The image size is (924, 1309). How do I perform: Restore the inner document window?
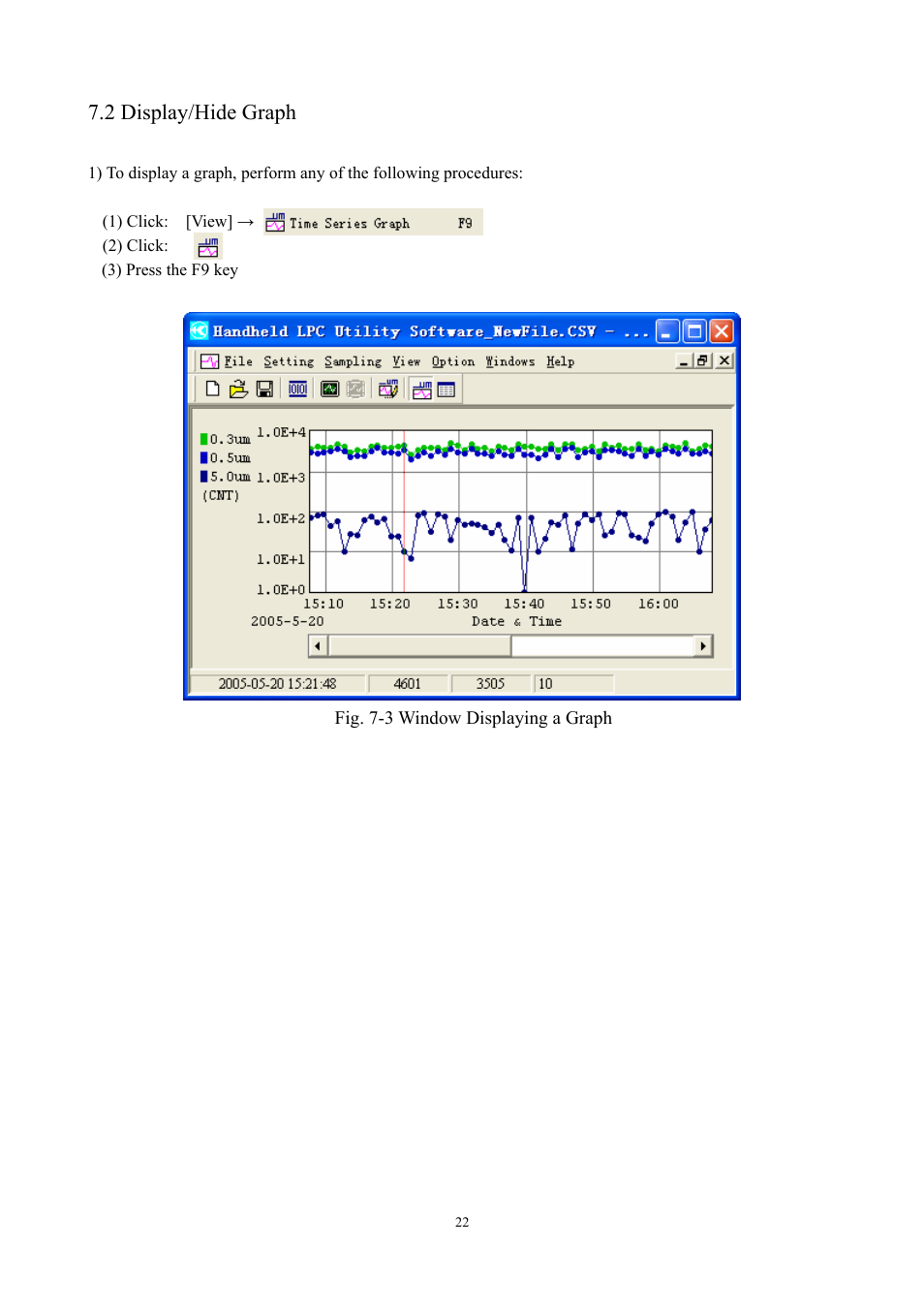point(703,360)
